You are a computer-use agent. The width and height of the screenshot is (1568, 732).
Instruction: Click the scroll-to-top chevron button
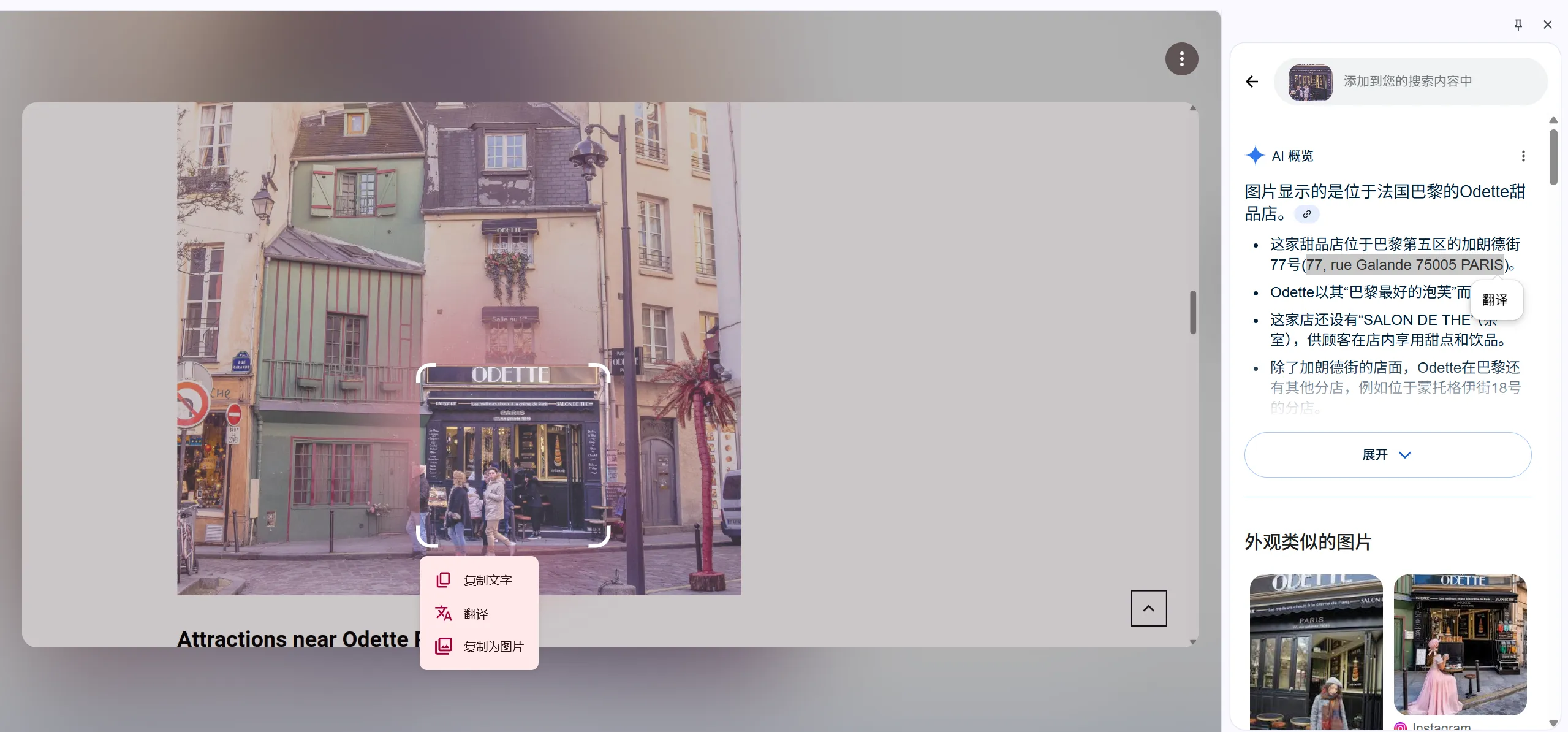coord(1148,608)
